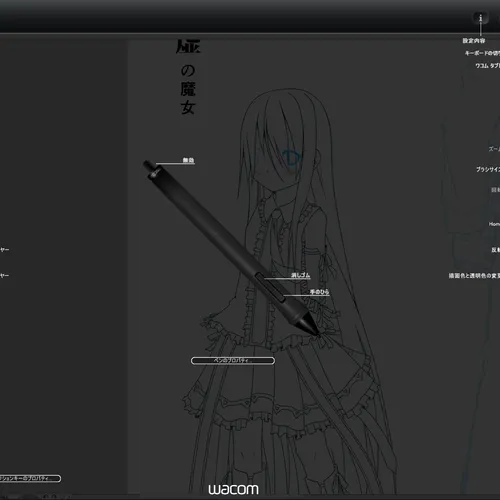Click the キーボード keyboard toggle label

click(x=482, y=53)
